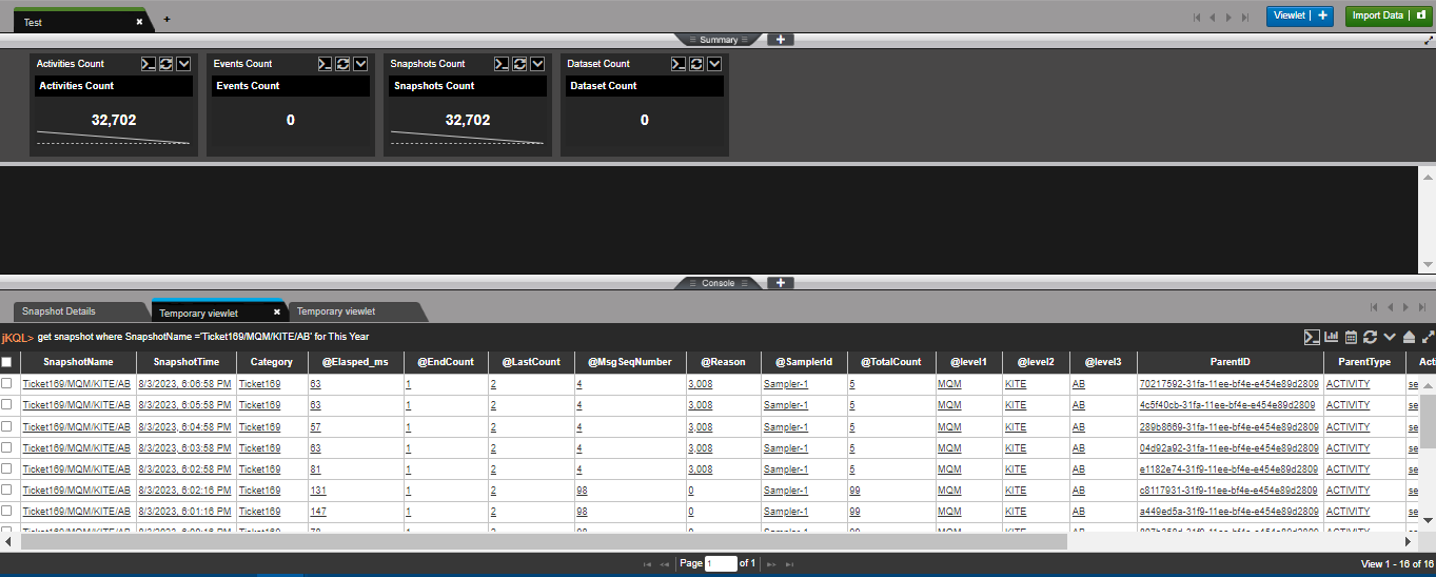Check the row with SnapshotTime 6:02:16 PM

pos(7,489)
